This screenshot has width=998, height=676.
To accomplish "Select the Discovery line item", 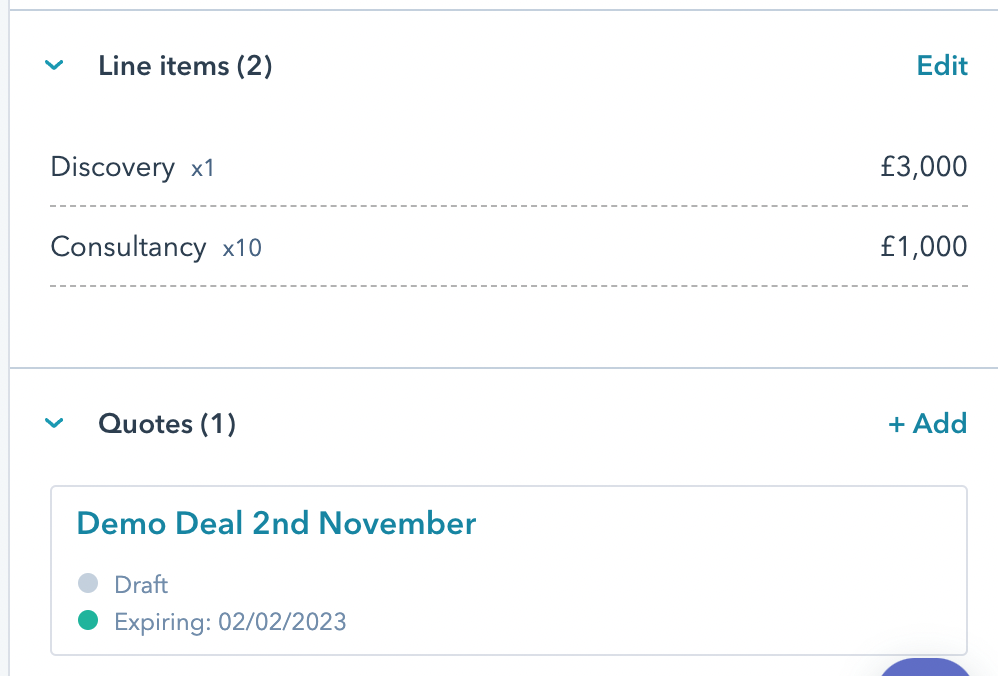I will click(113, 167).
